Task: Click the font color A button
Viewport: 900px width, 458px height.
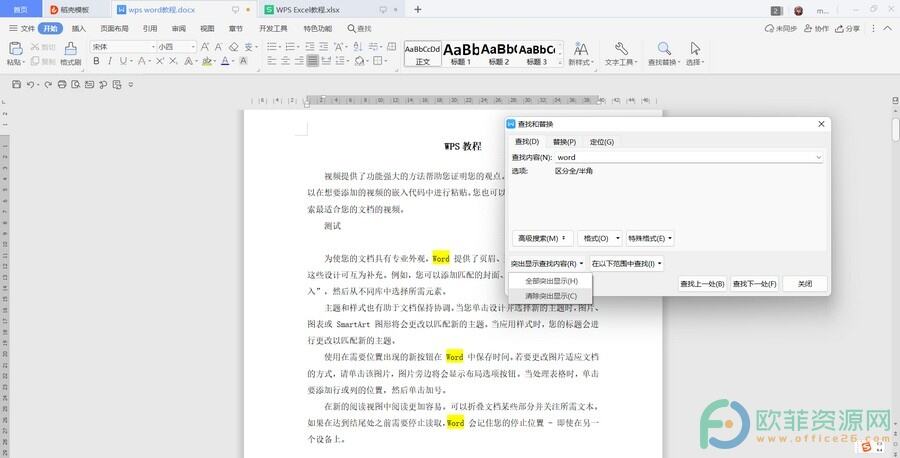Action: 225,61
